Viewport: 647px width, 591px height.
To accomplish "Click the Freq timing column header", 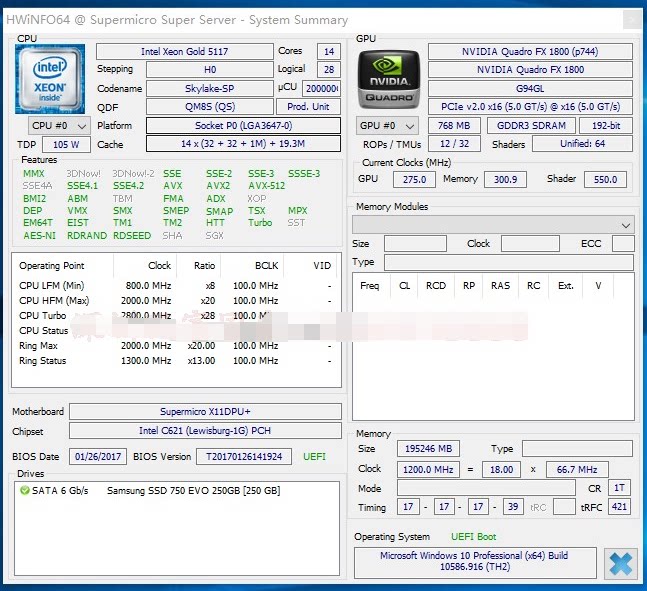I will click(x=370, y=286).
